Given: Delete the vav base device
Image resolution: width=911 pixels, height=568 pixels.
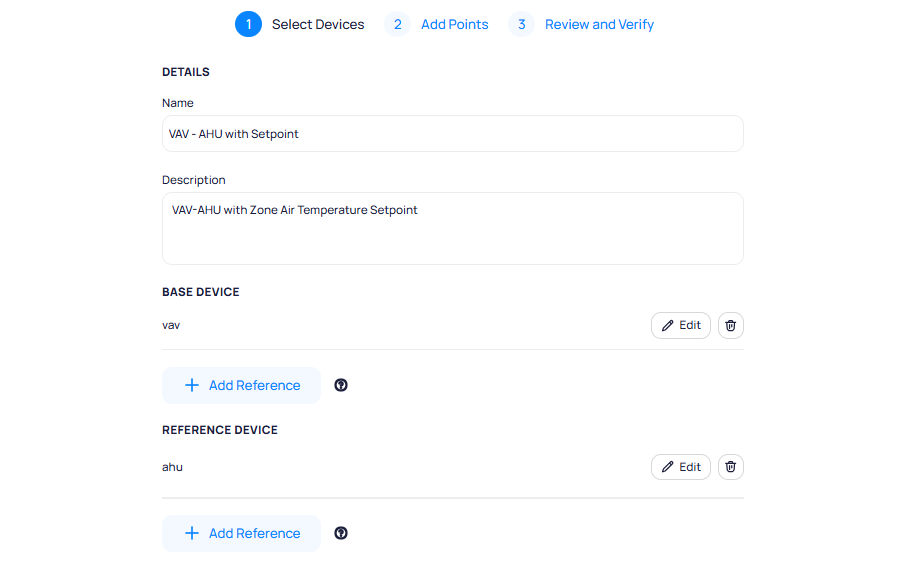Looking at the screenshot, I should [731, 325].
